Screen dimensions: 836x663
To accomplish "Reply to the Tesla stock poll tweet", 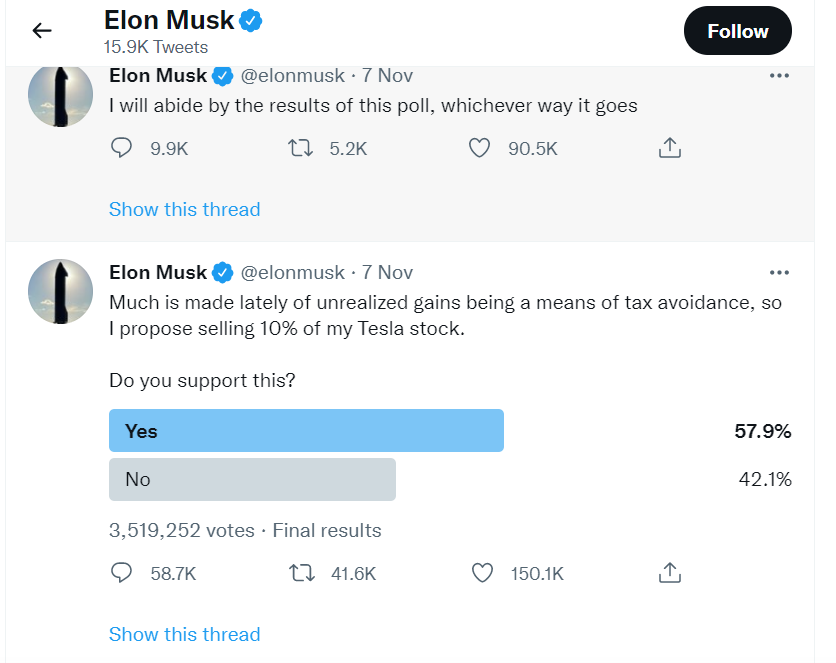I will point(122,573).
